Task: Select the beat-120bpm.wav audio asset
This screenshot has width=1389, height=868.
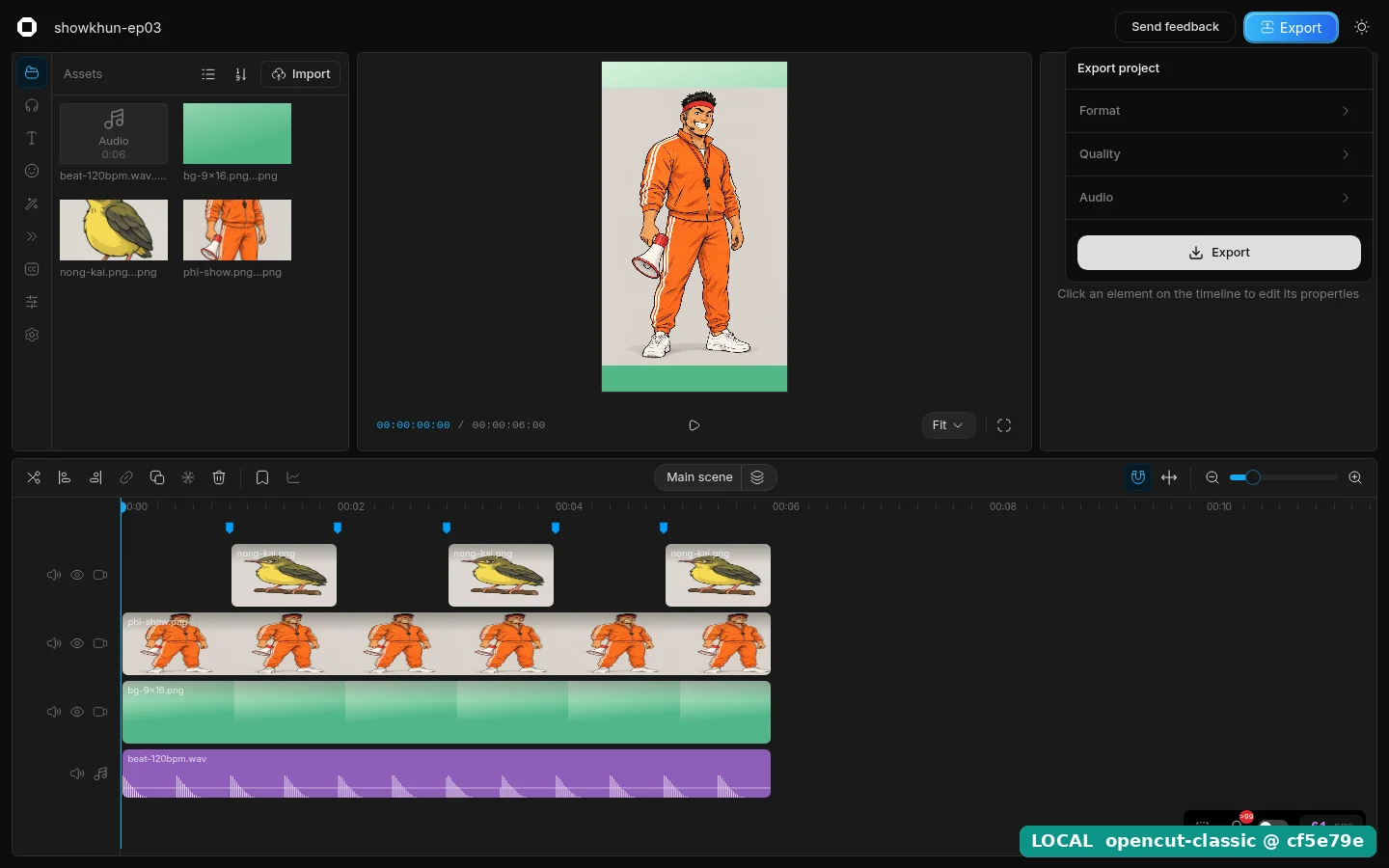Action: 114,134
